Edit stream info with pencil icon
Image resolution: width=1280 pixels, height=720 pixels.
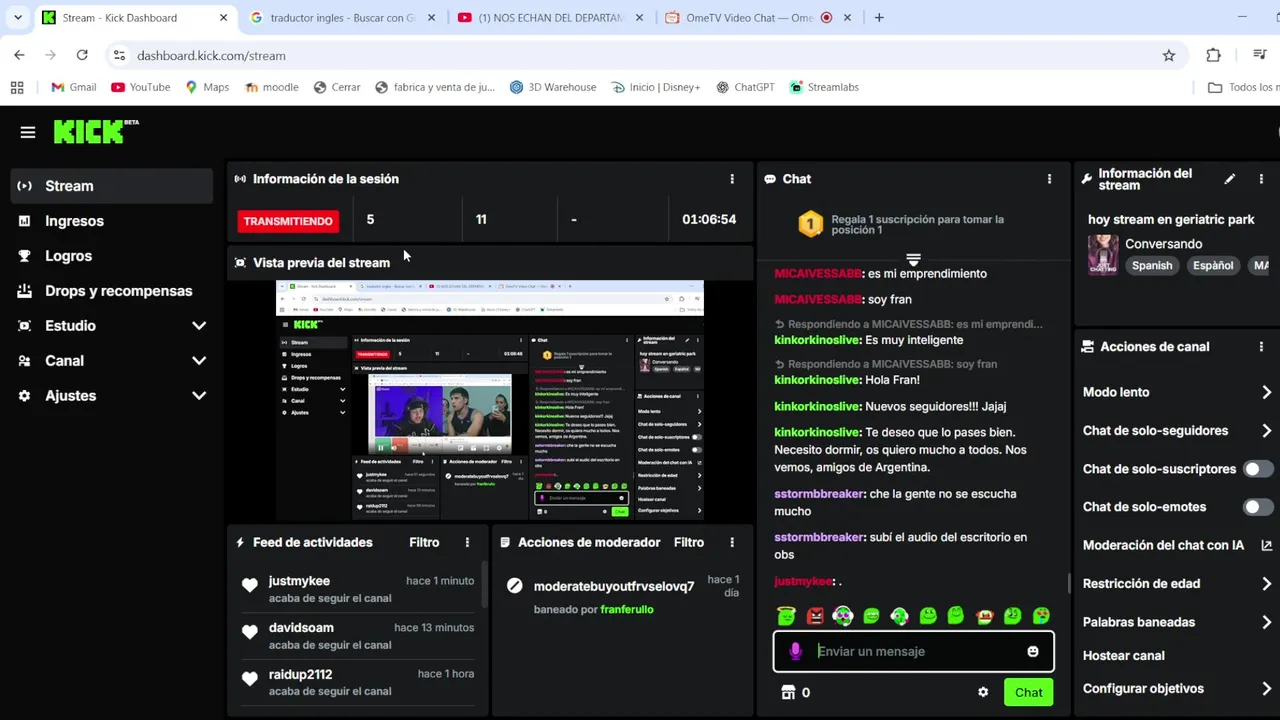coord(1230,179)
